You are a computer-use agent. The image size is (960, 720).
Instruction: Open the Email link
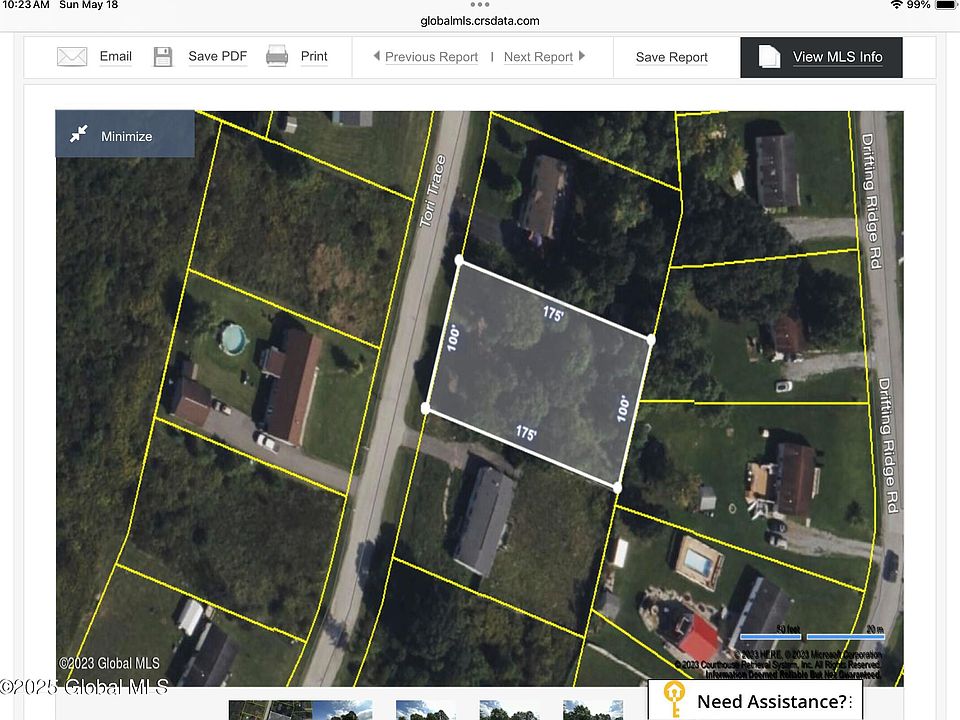(116, 56)
